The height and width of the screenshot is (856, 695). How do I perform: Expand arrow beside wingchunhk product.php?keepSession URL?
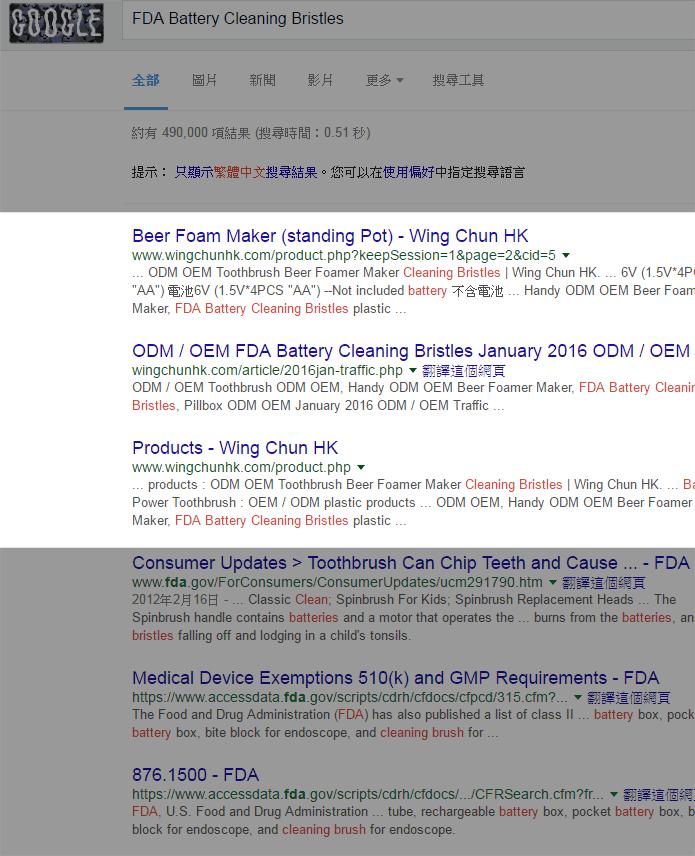[x=566, y=255]
